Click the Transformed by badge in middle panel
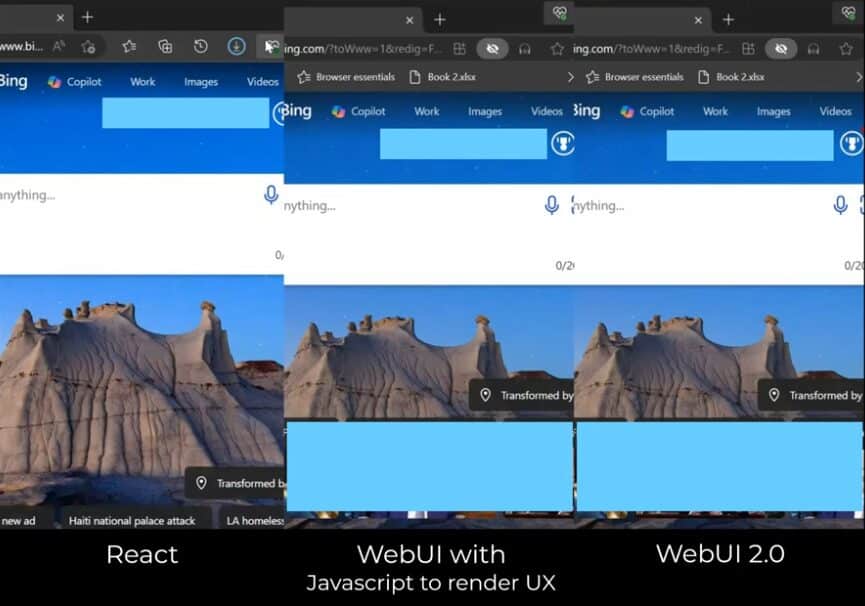Viewport: 865px width, 606px height. pos(521,395)
